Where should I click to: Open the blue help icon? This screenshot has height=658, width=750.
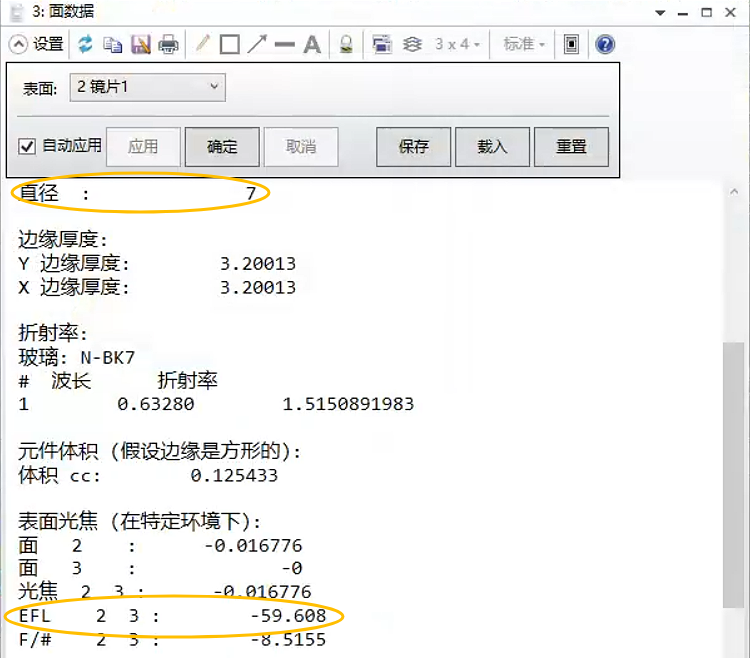[x=605, y=44]
